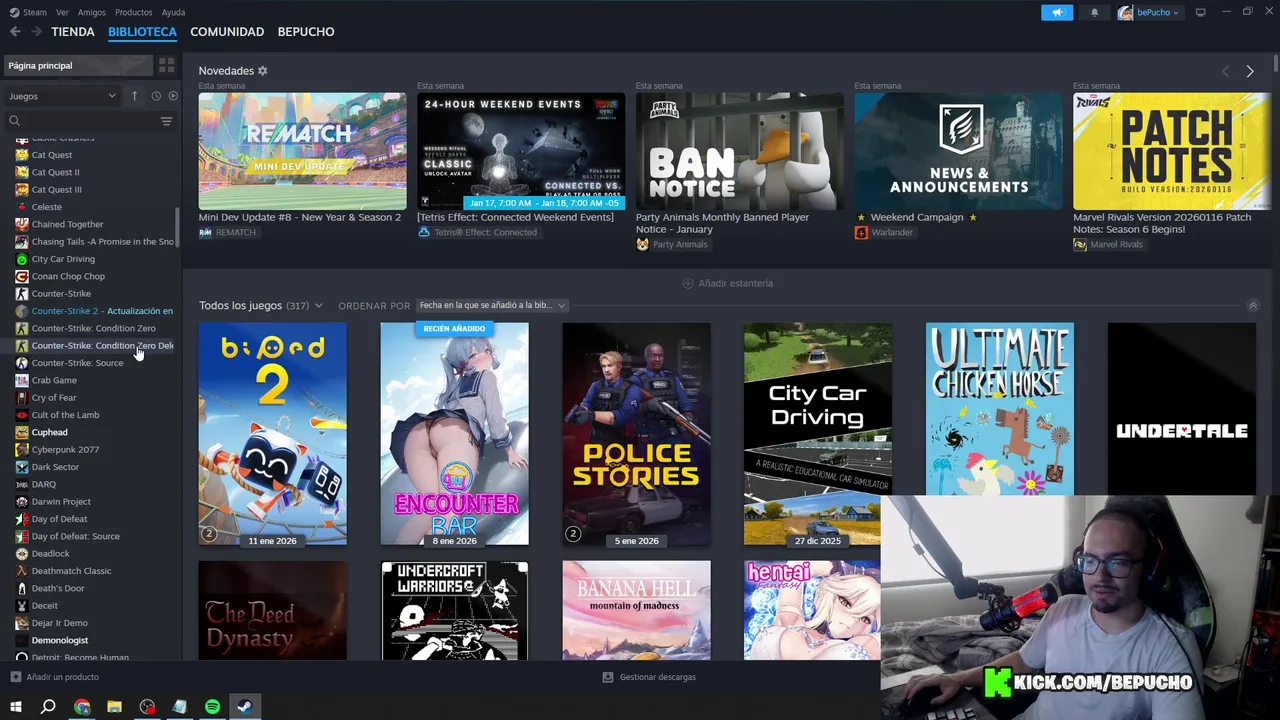This screenshot has height=720, width=1280.
Task: Switch to Big Picture mode monitor icon
Action: click(x=1201, y=12)
